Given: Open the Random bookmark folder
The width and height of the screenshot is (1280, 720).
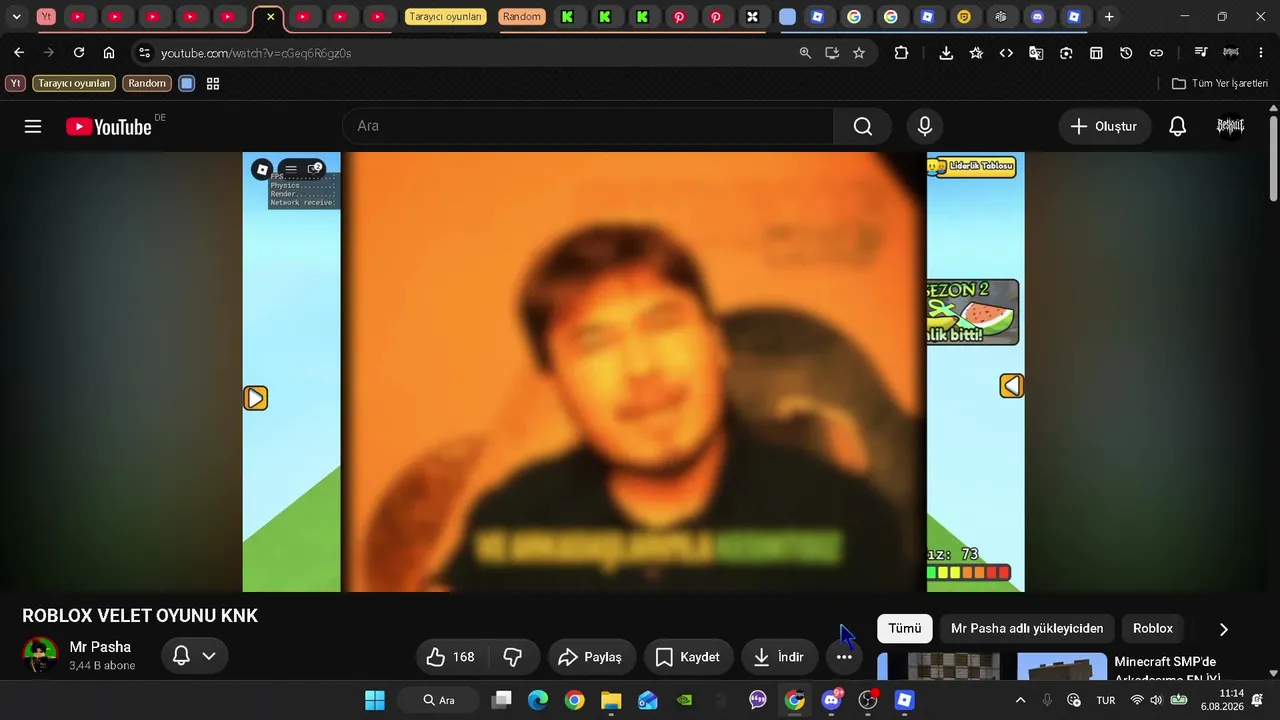Looking at the screenshot, I should 147,84.
